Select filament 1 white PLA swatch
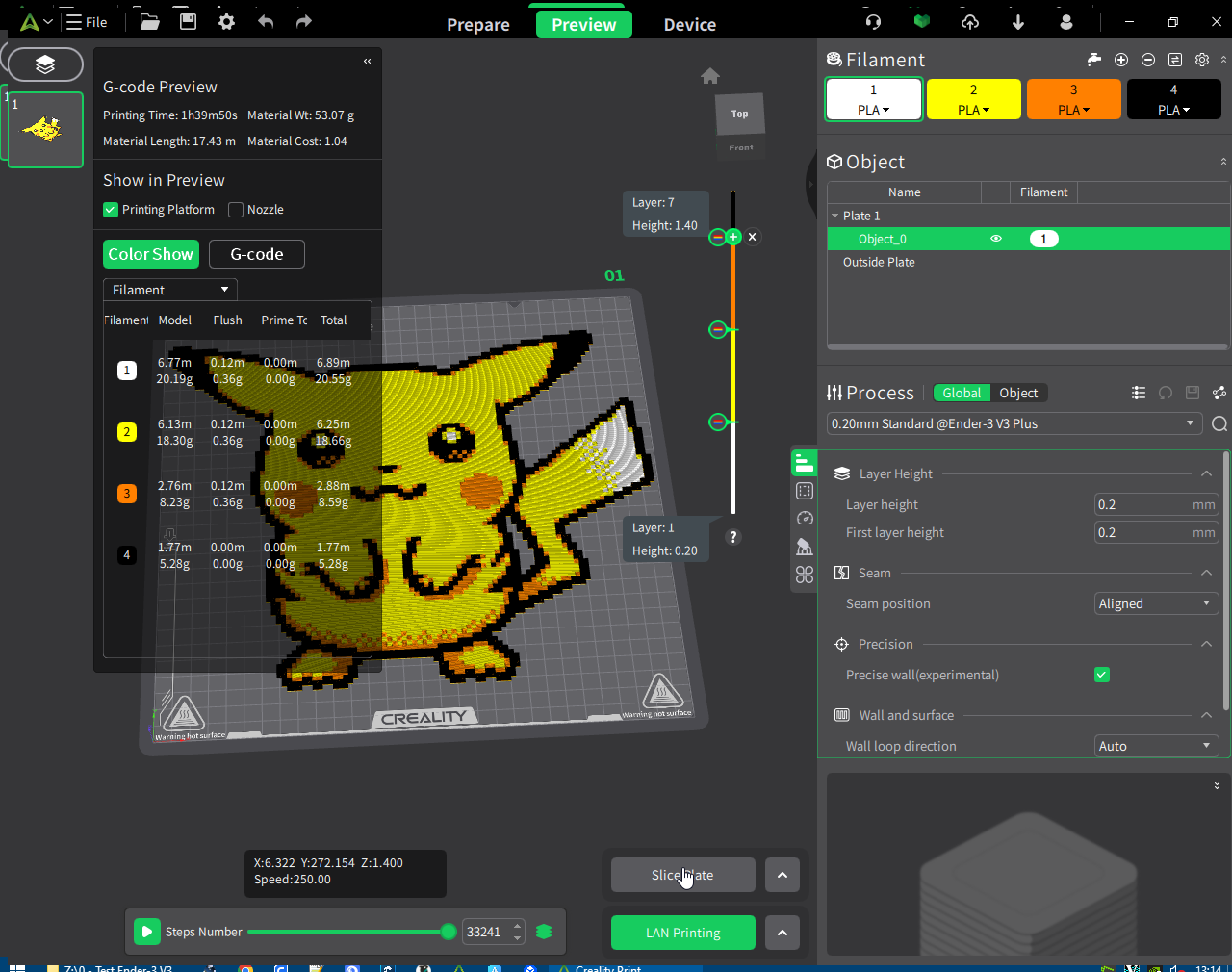The height and width of the screenshot is (972, 1232). click(874, 99)
